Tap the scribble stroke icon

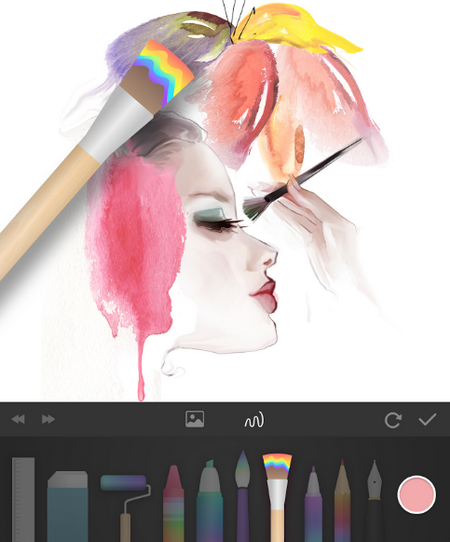click(254, 420)
